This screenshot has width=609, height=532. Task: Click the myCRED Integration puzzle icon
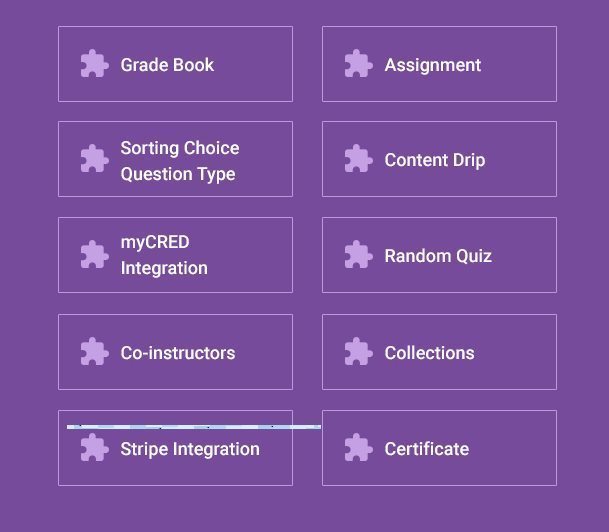[94, 255]
